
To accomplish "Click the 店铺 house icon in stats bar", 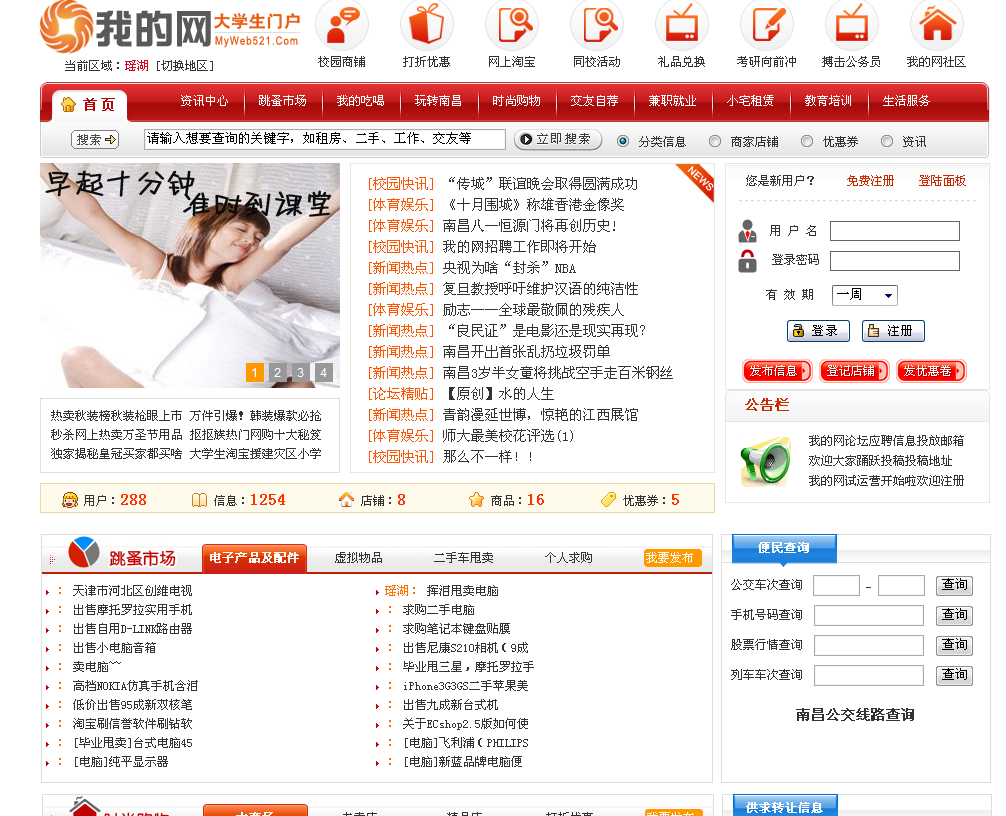I will point(346,500).
